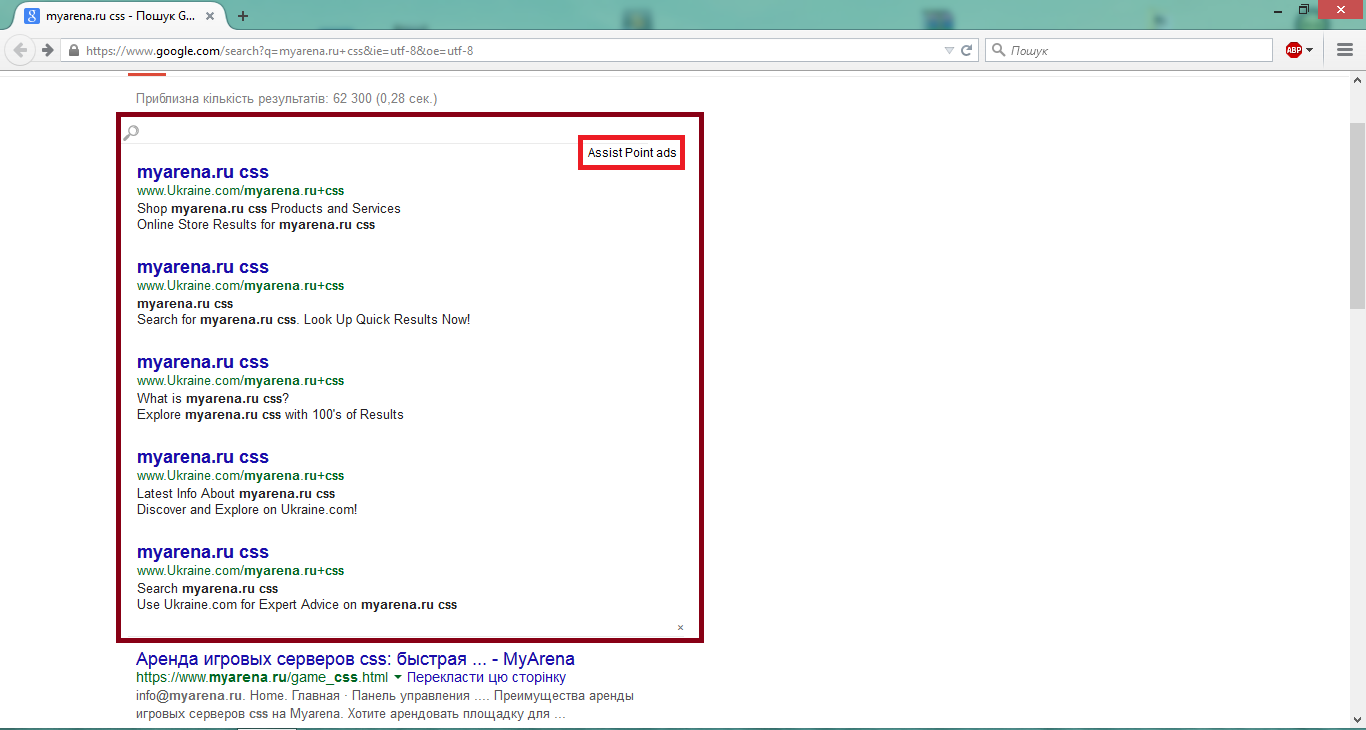Close the ad box with small x
The image size is (1366, 730).
(680, 628)
